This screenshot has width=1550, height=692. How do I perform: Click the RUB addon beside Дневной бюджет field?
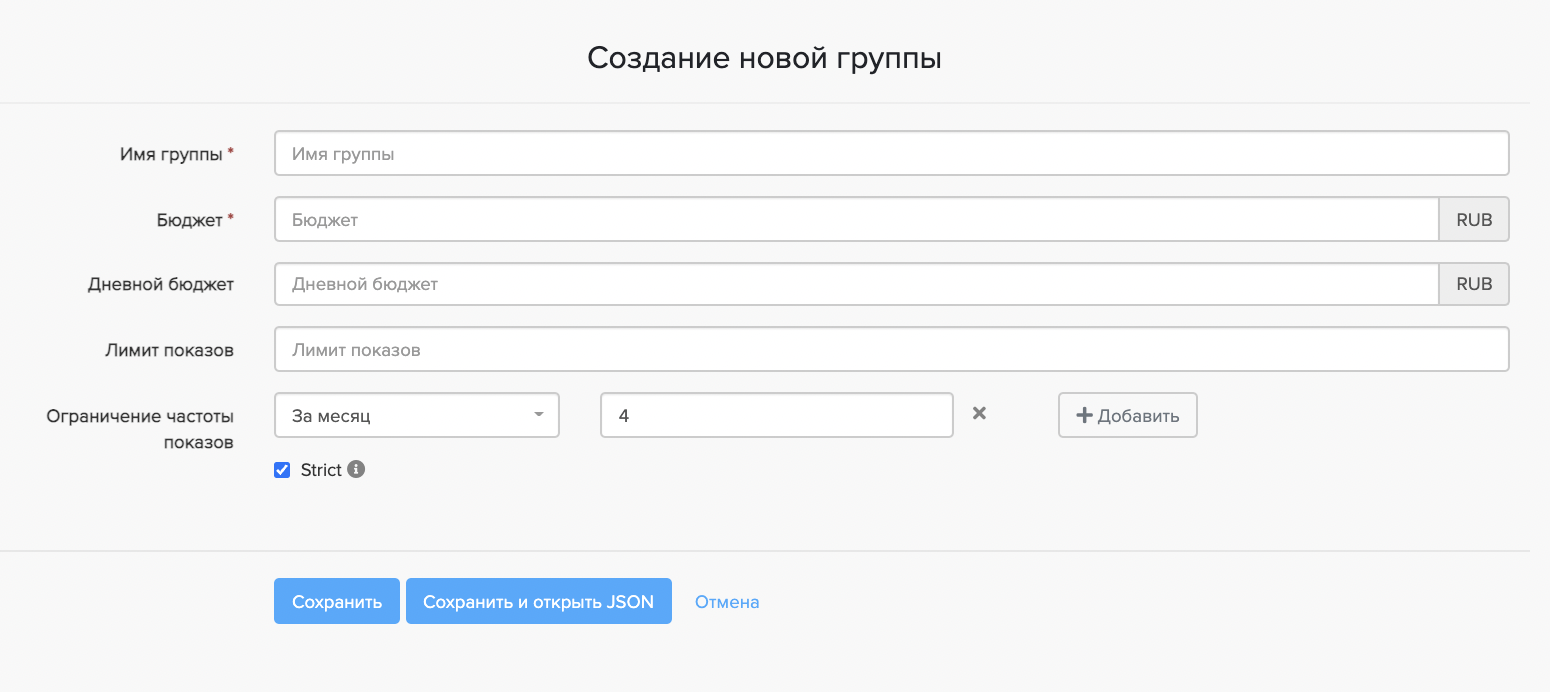click(x=1473, y=284)
